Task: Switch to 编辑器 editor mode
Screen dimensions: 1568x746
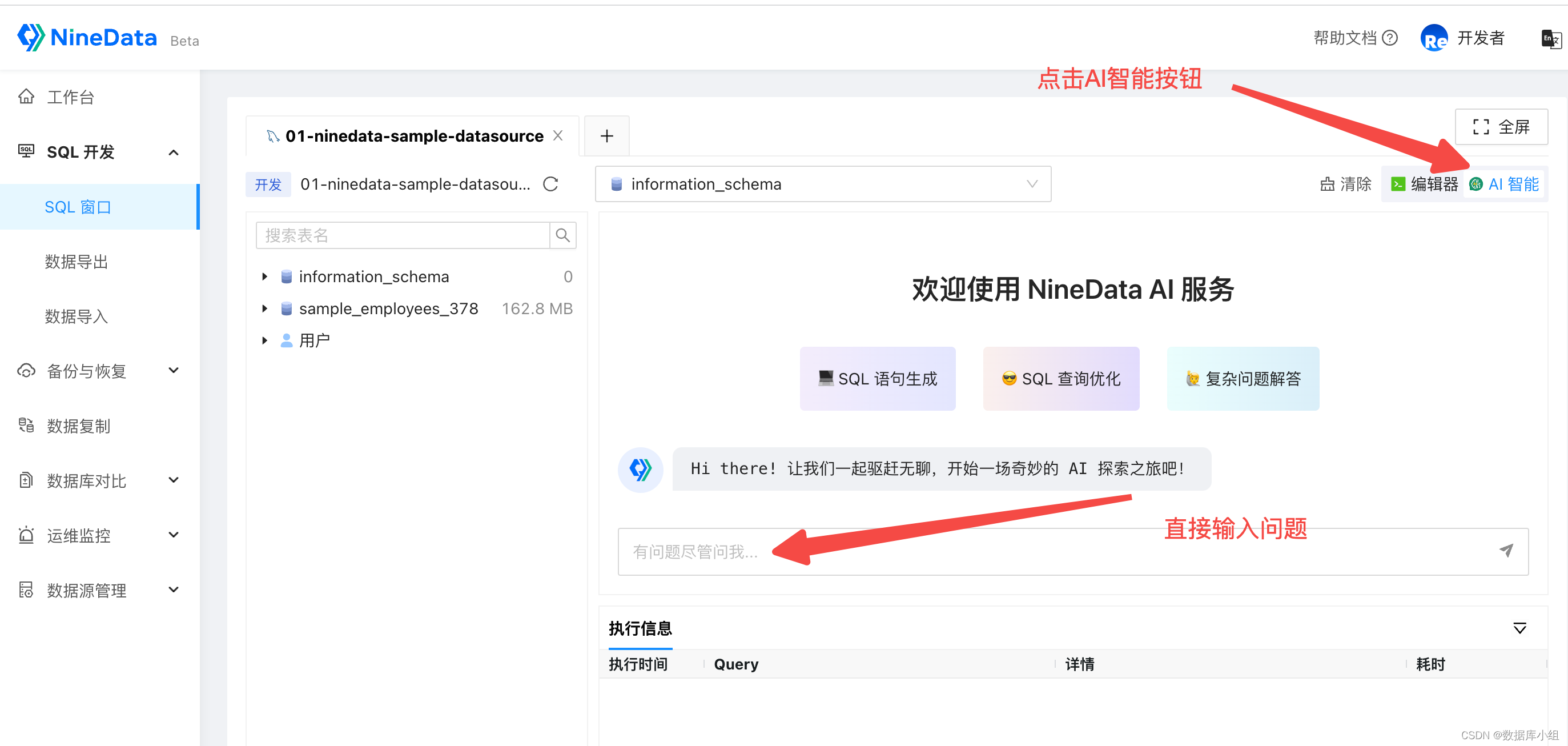Action: coord(1424,185)
